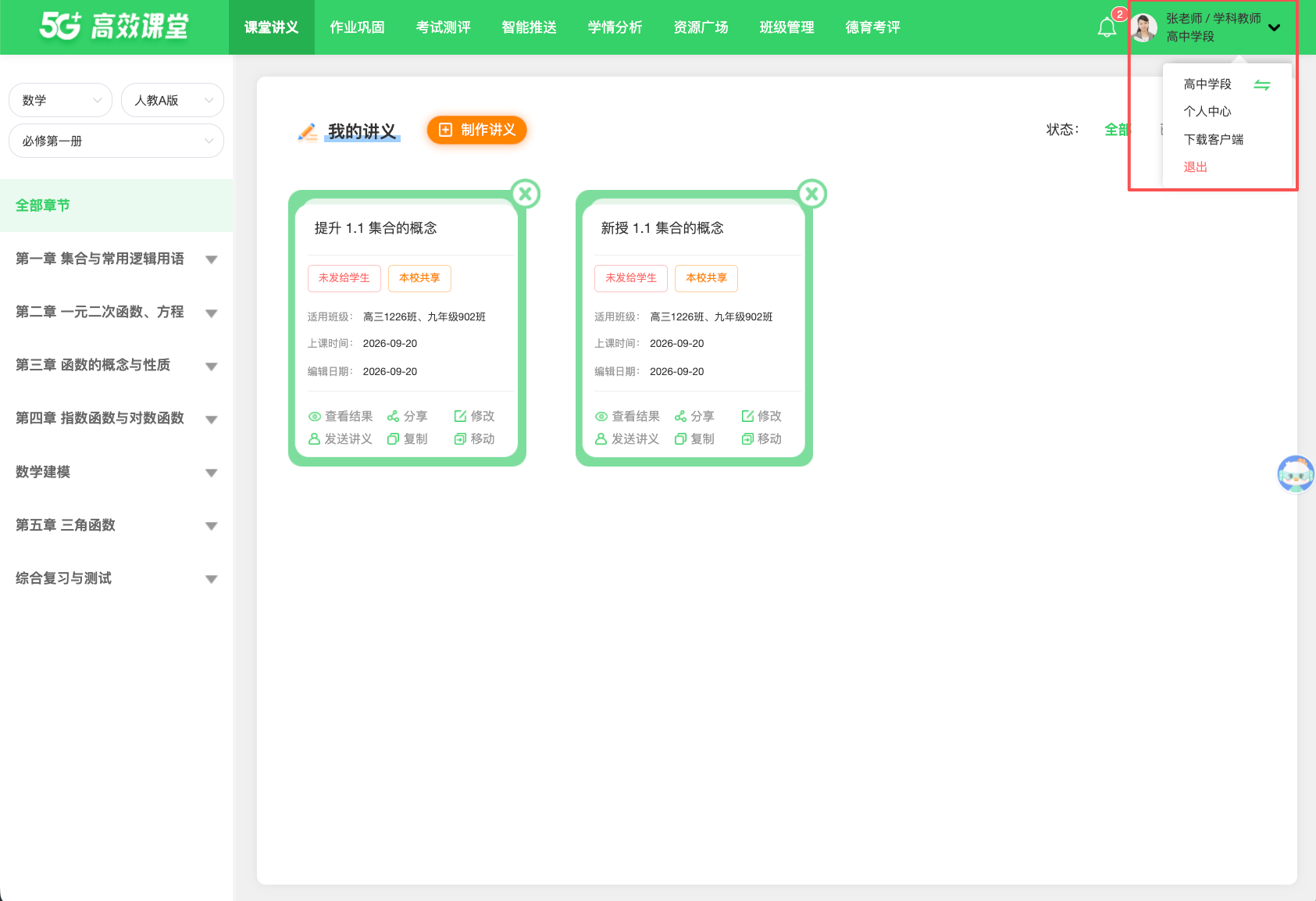1316x901 pixels.
Task: Click 复制 on the 提升 1.1 card
Action: [x=408, y=439]
